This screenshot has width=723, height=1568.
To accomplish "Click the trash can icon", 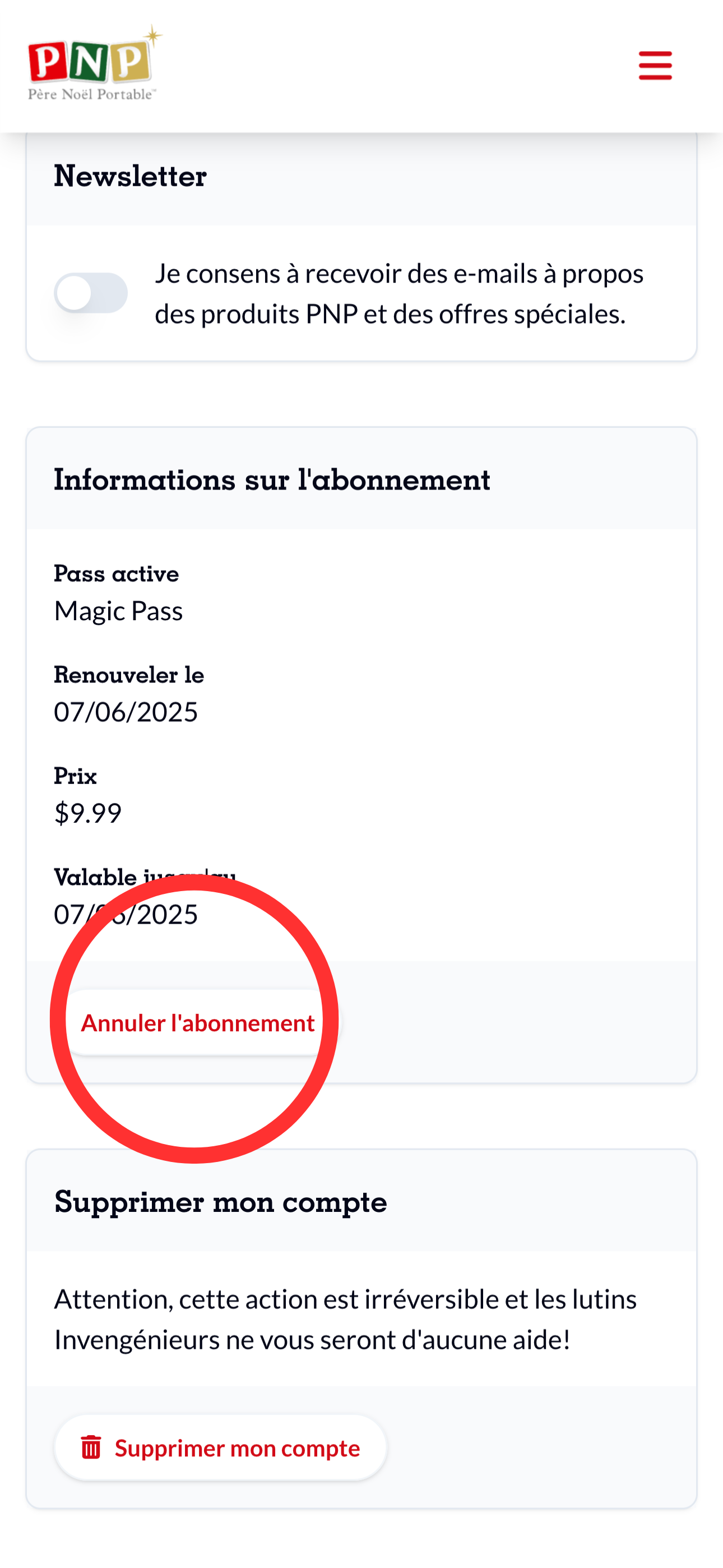I will pyautogui.click(x=91, y=1447).
